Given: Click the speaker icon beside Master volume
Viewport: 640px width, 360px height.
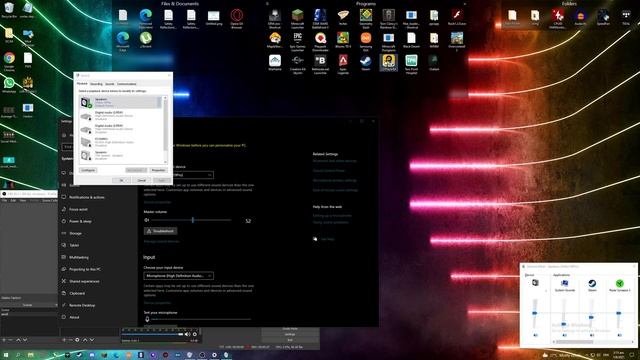Looking at the screenshot, I should coord(147,220).
